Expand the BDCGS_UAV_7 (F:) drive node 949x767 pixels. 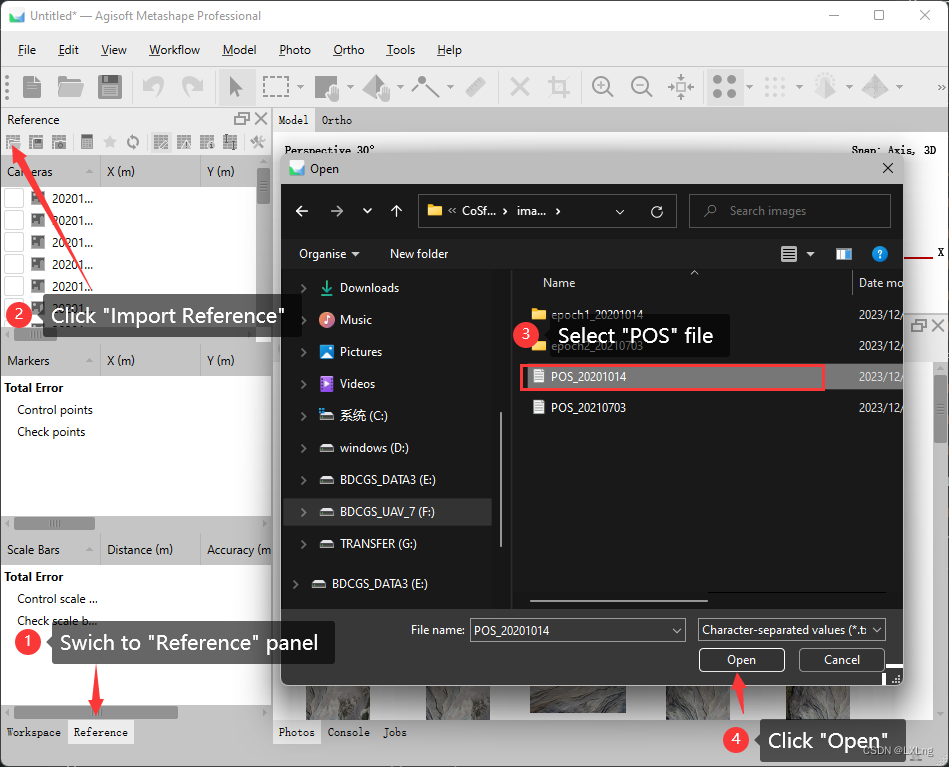[x=304, y=512]
